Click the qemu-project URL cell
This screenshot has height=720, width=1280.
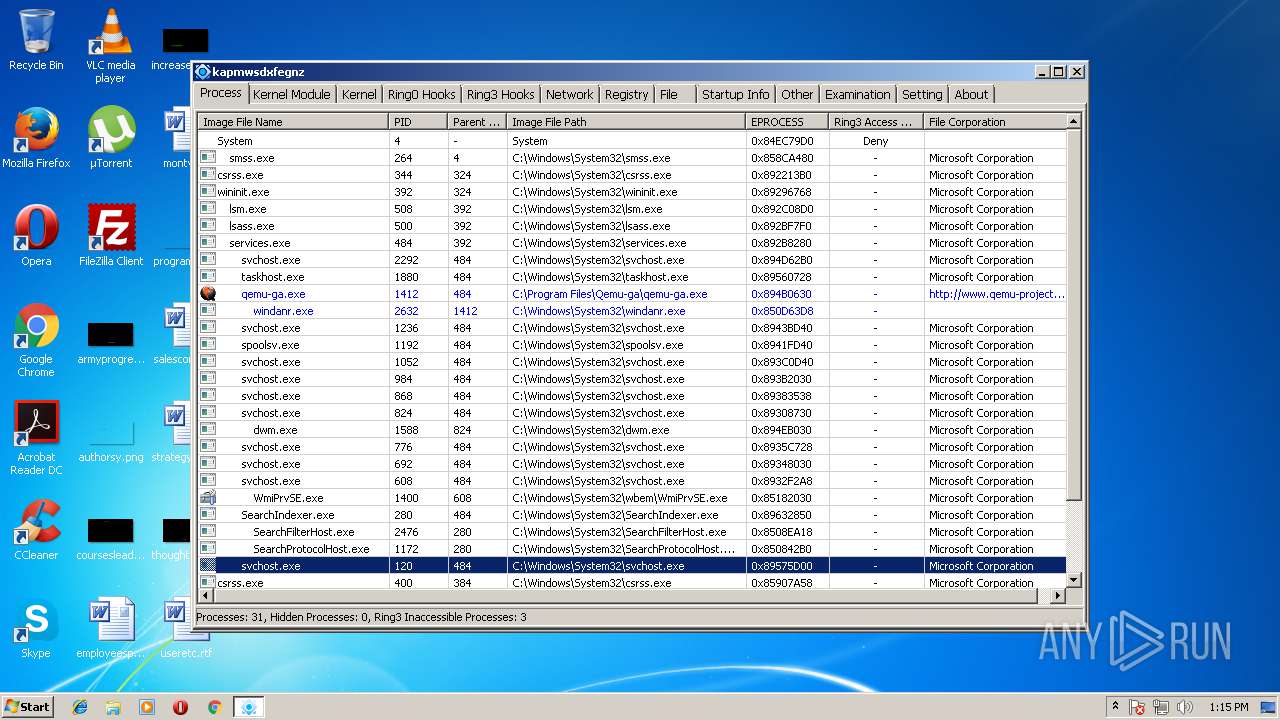click(x=996, y=294)
